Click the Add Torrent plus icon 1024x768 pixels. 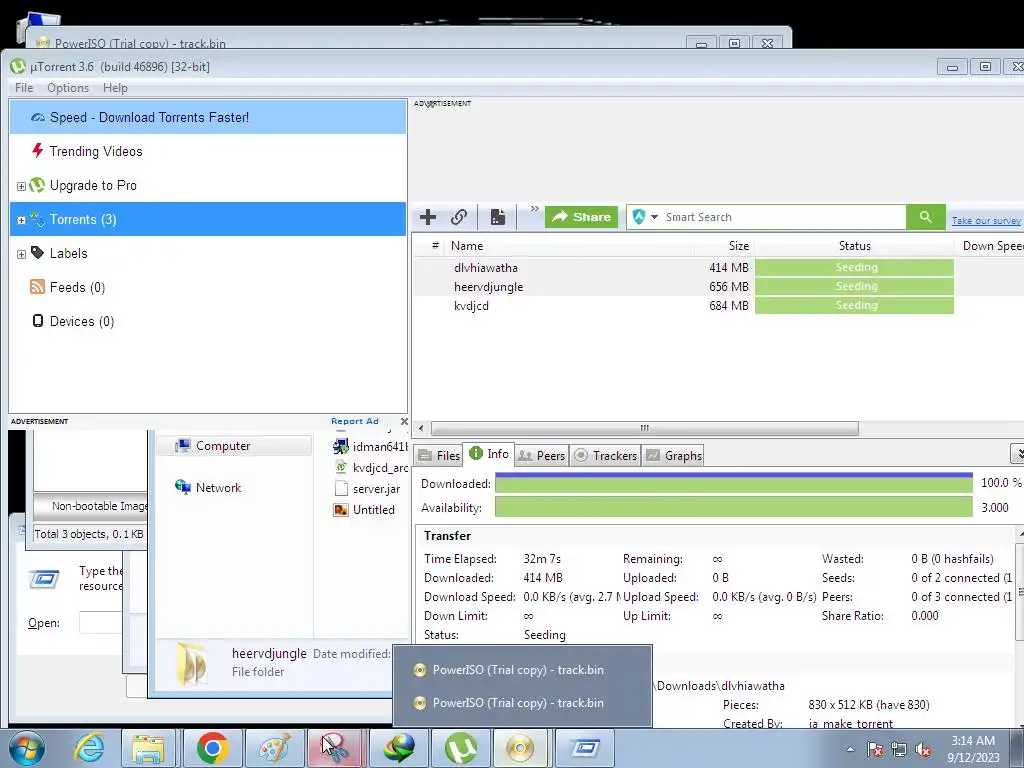pos(428,217)
